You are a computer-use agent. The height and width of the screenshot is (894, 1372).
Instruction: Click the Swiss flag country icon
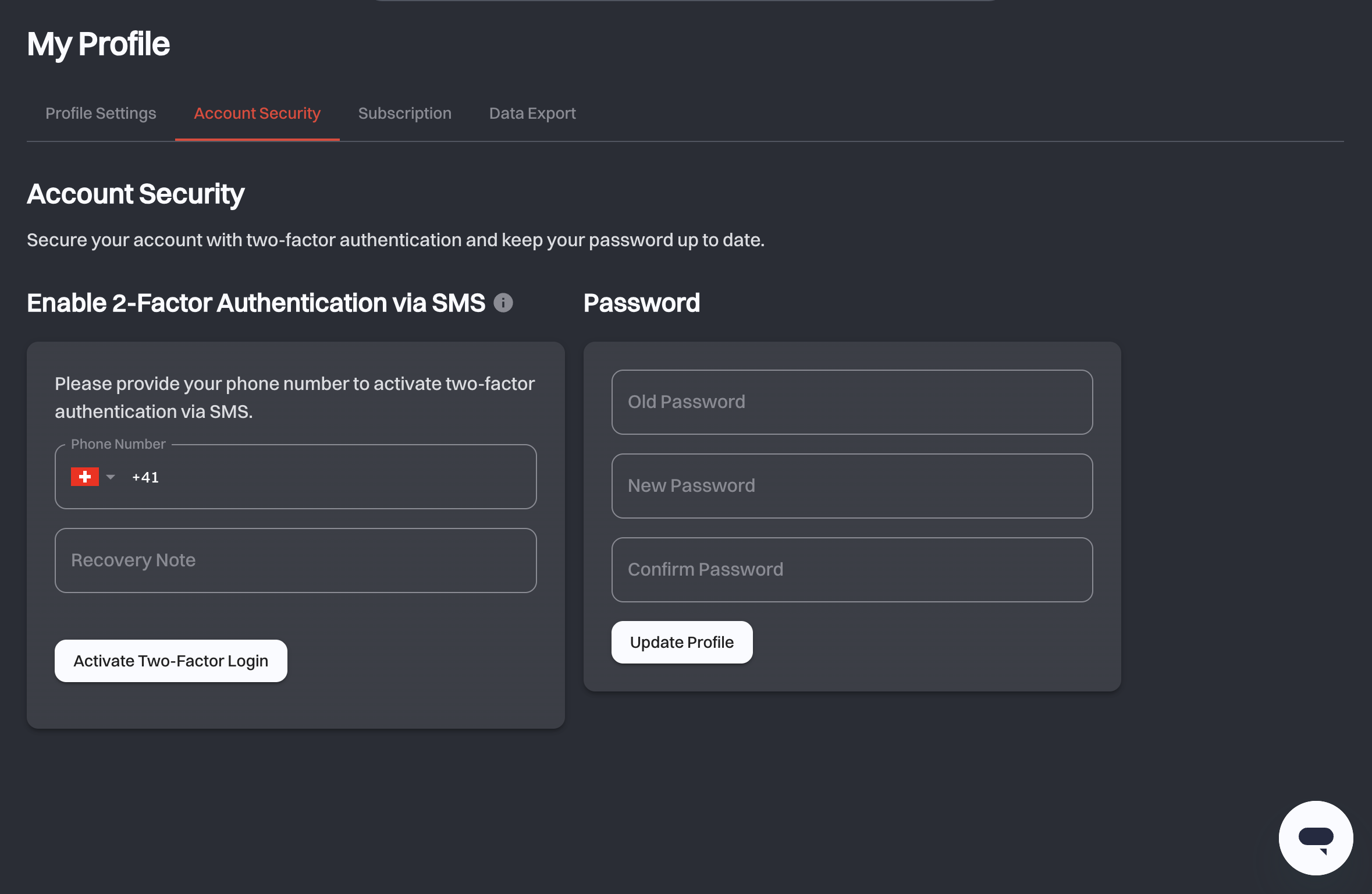pyautogui.click(x=85, y=477)
